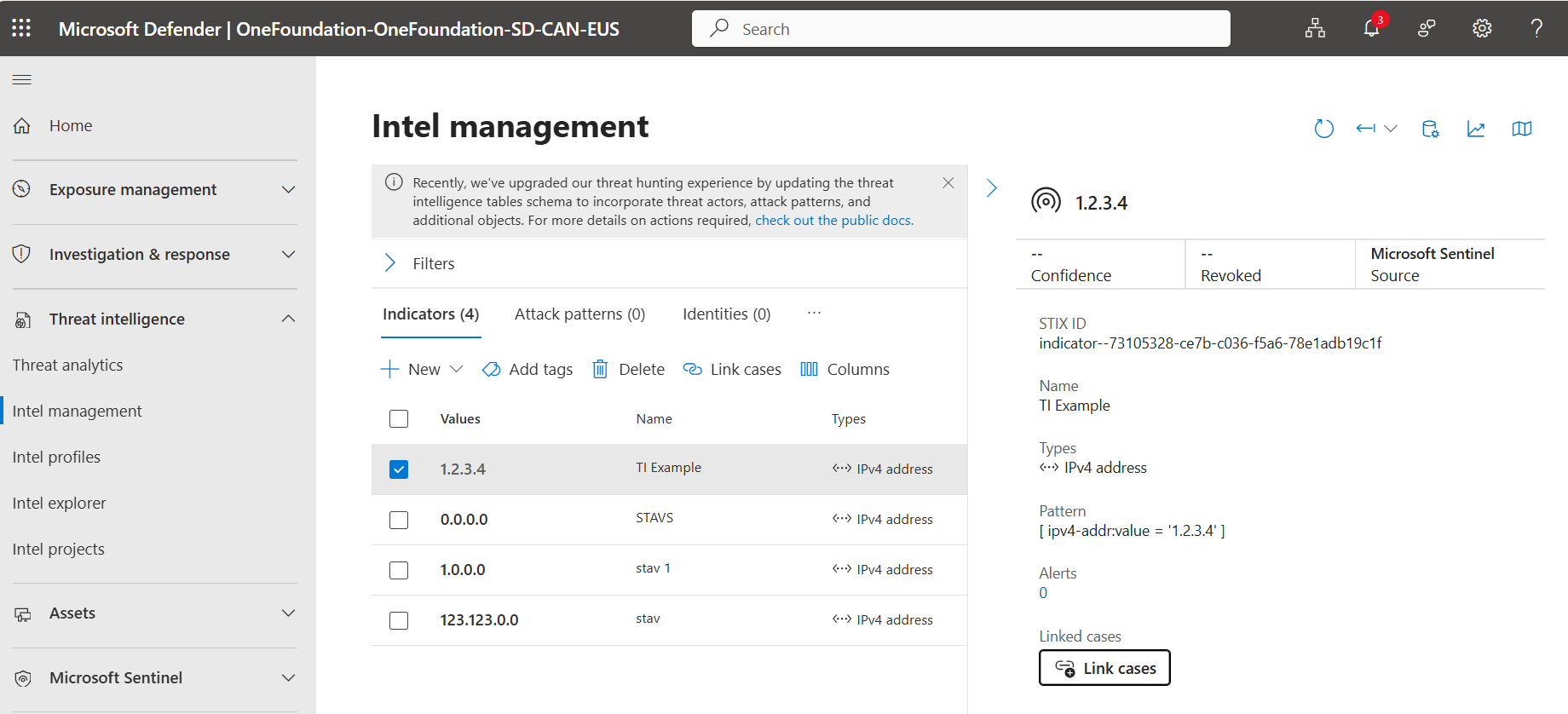
Task: Click the Add tags toolbar button
Action: (x=527, y=369)
